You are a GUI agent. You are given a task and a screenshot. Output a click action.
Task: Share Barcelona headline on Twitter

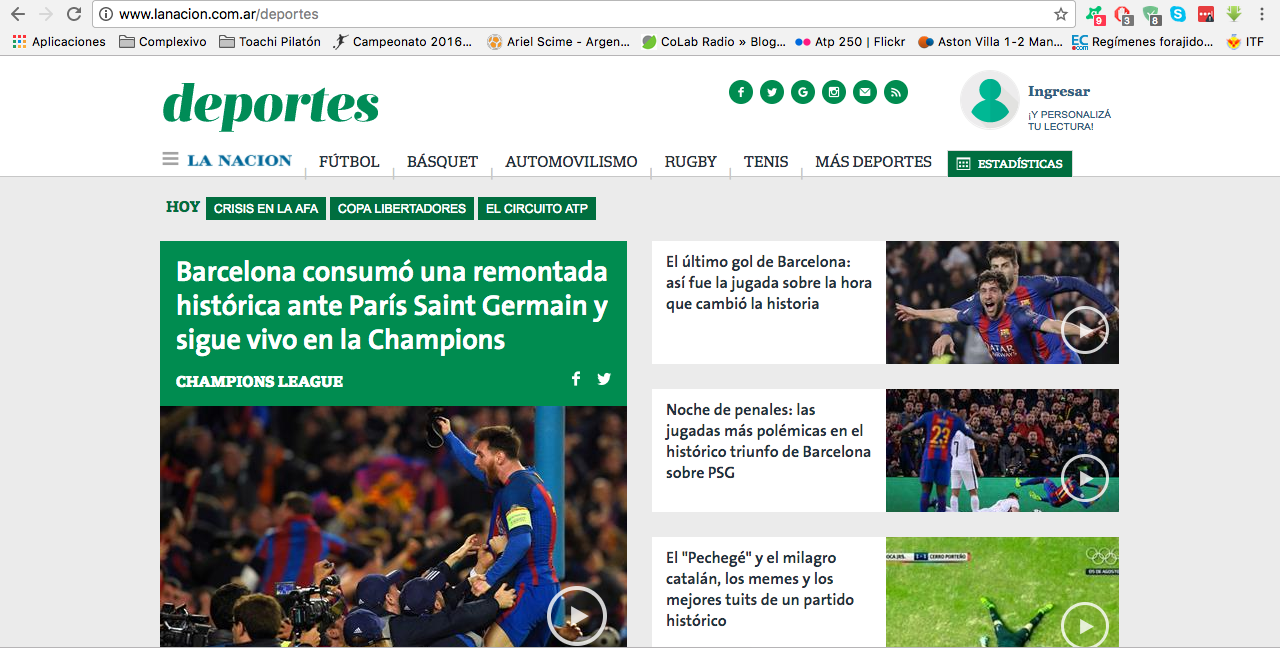pos(604,379)
